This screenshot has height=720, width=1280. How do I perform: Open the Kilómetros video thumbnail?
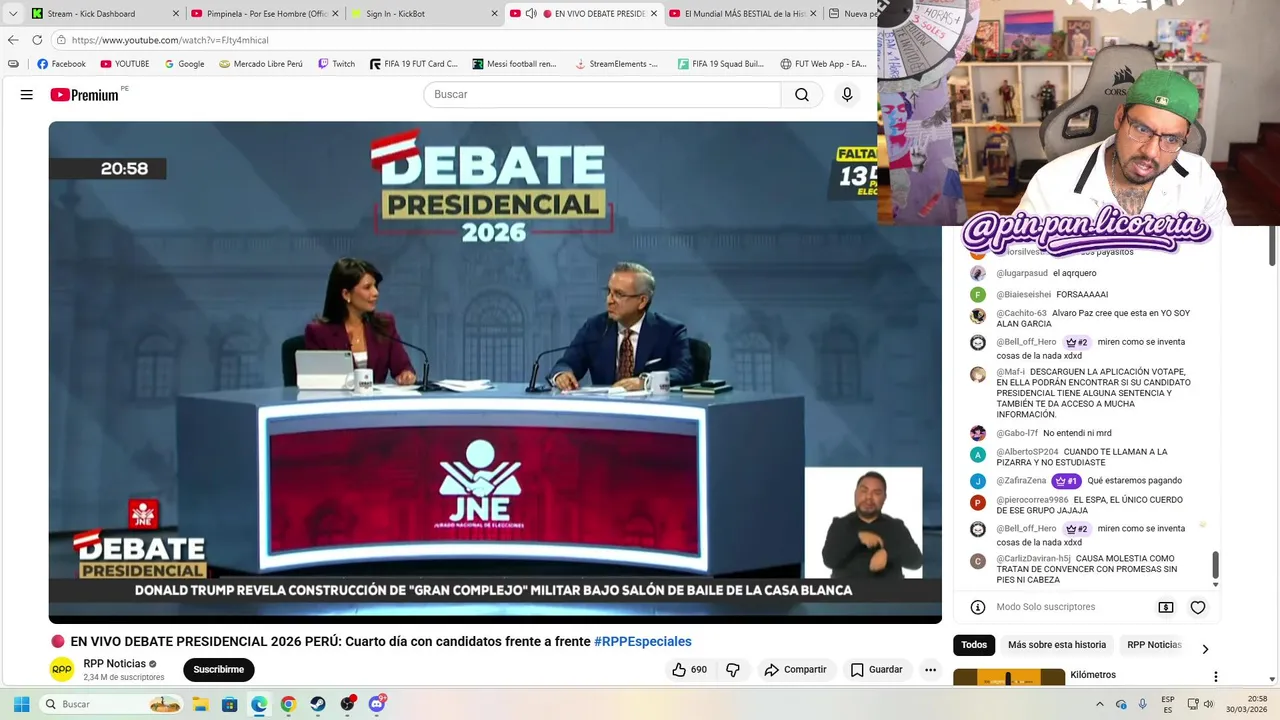pos(1009,677)
